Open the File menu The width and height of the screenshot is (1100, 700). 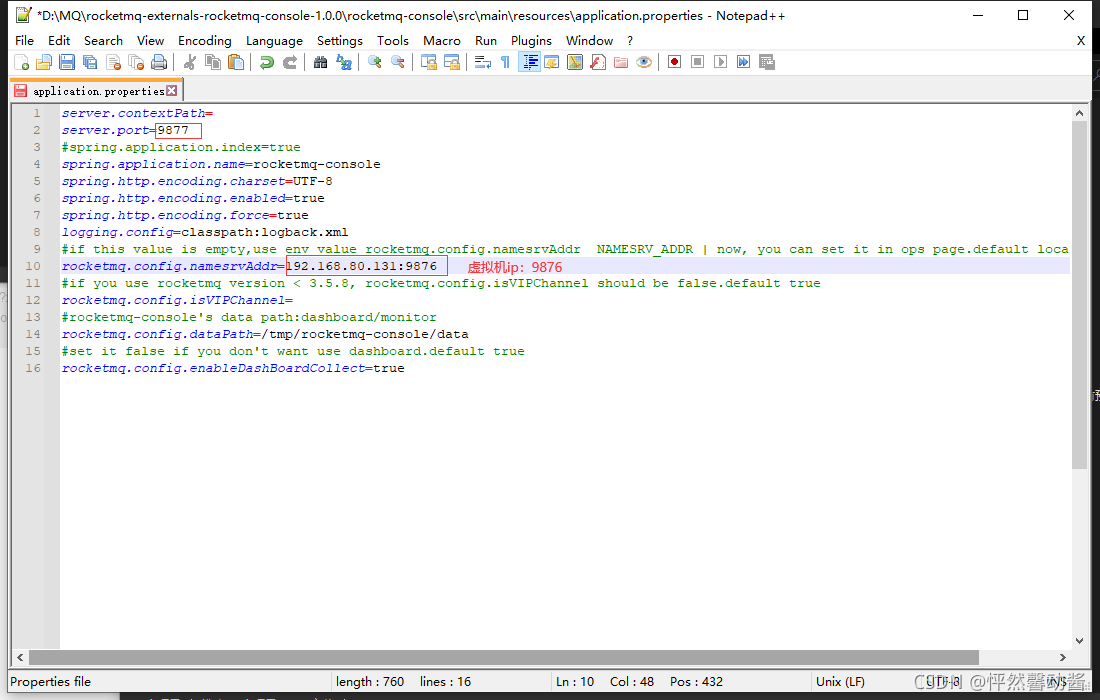(x=25, y=41)
